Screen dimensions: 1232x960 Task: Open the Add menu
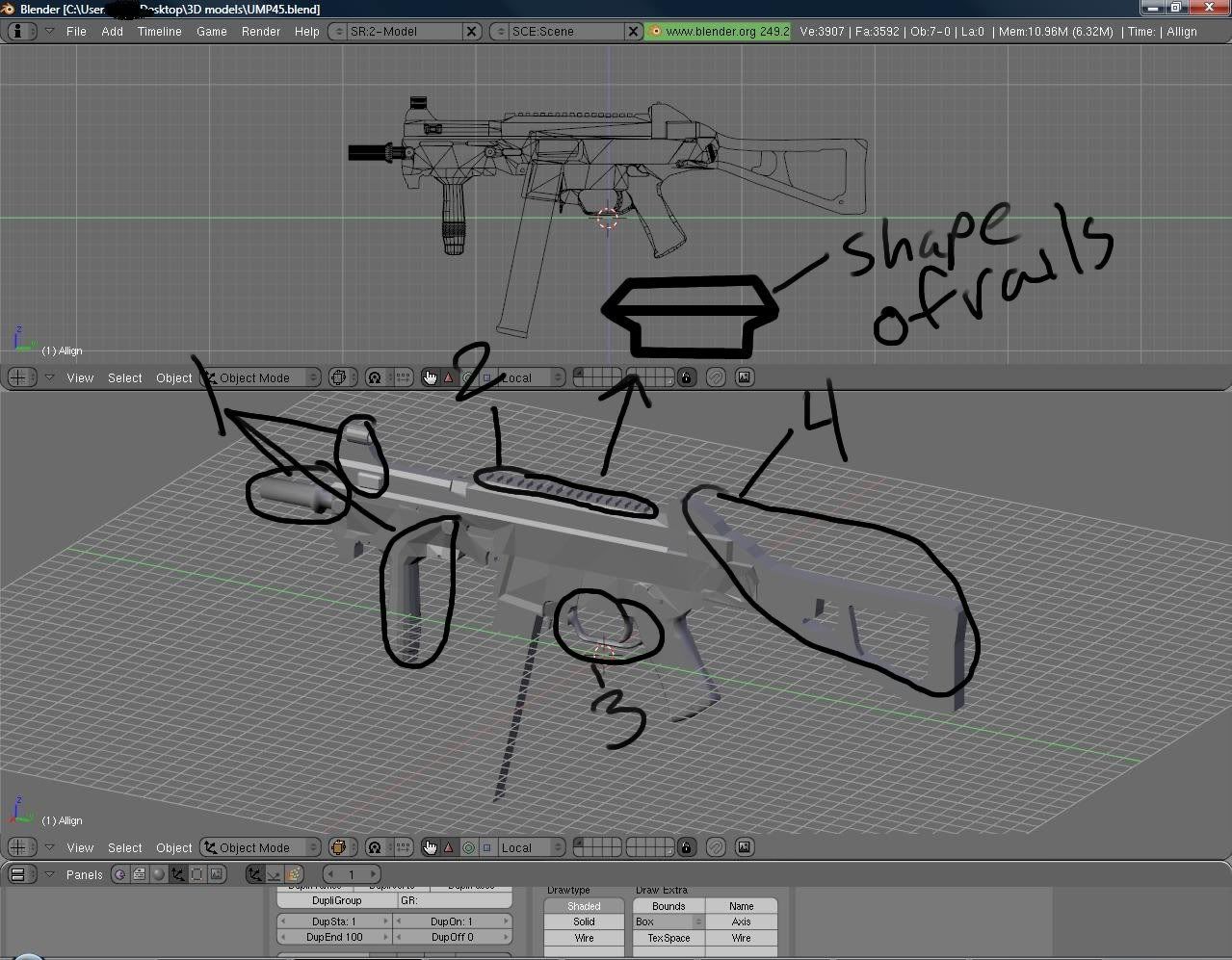tap(113, 31)
